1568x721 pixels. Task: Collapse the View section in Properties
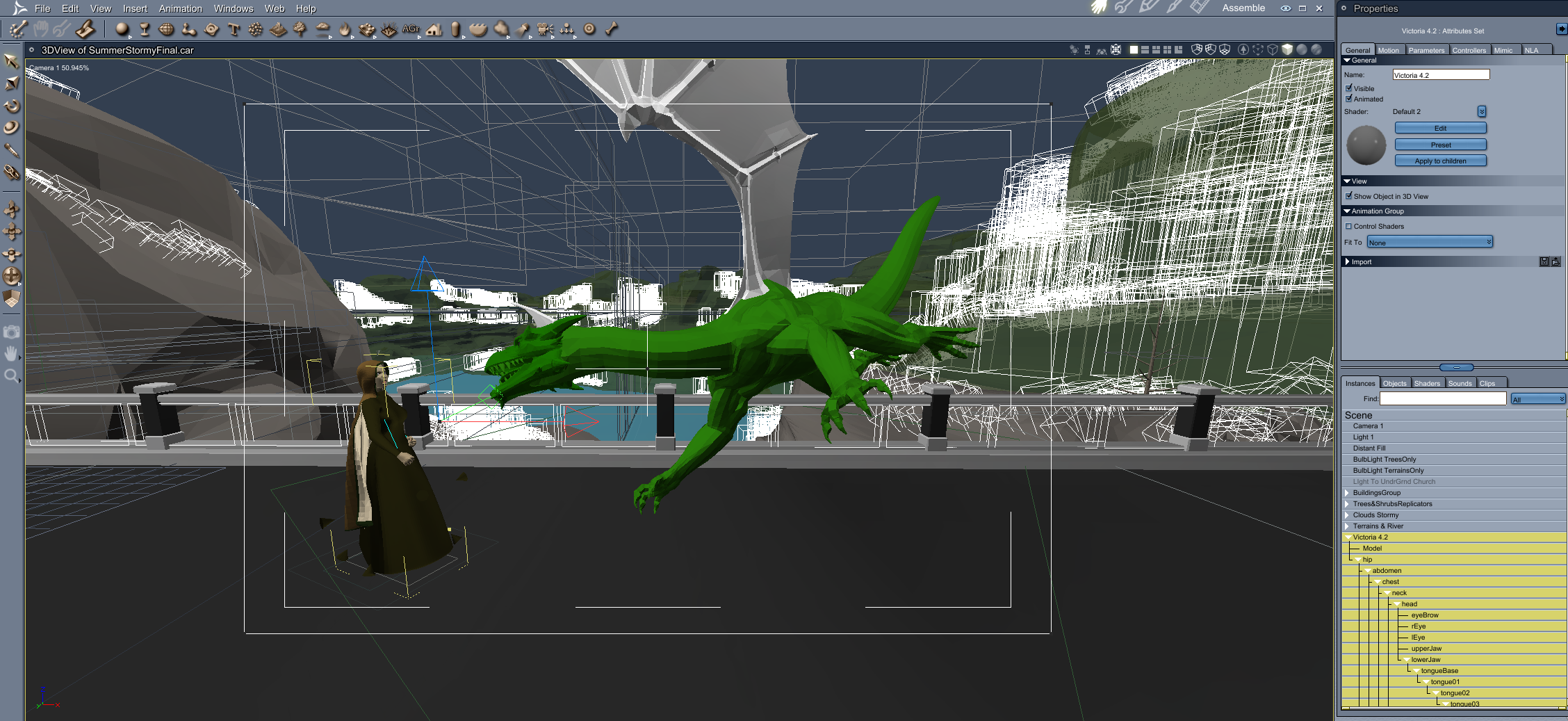click(1348, 181)
